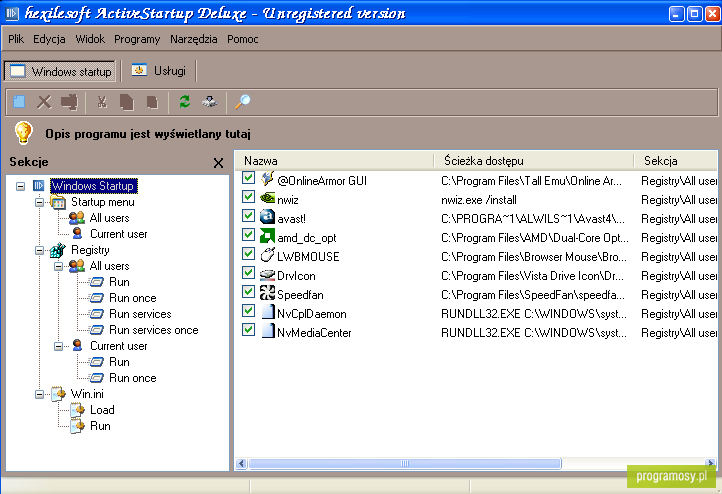Open the Widok menu
This screenshot has height=494, width=722.
(90, 39)
